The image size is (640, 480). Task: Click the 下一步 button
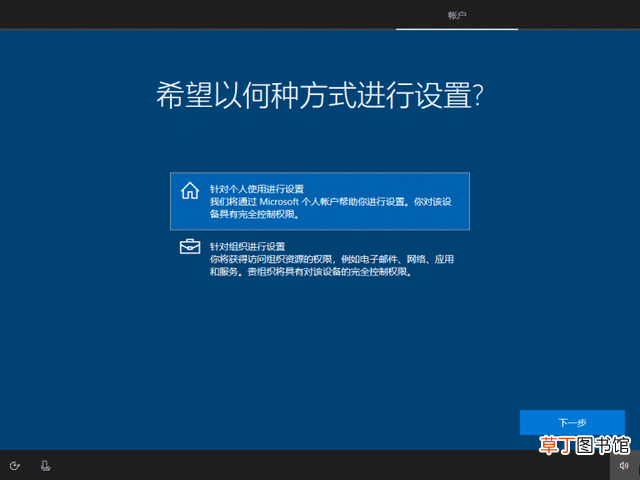(x=572, y=422)
